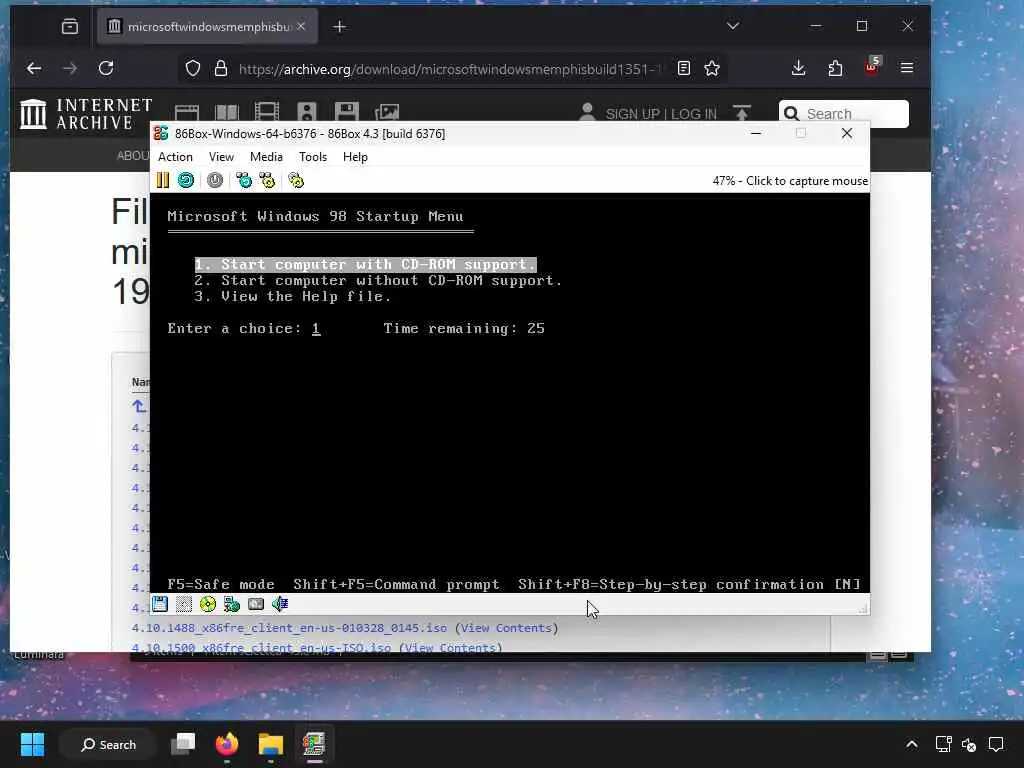Image resolution: width=1024 pixels, height=768 pixels.
Task: Click the Internet Archive Search field
Action: [844, 114]
